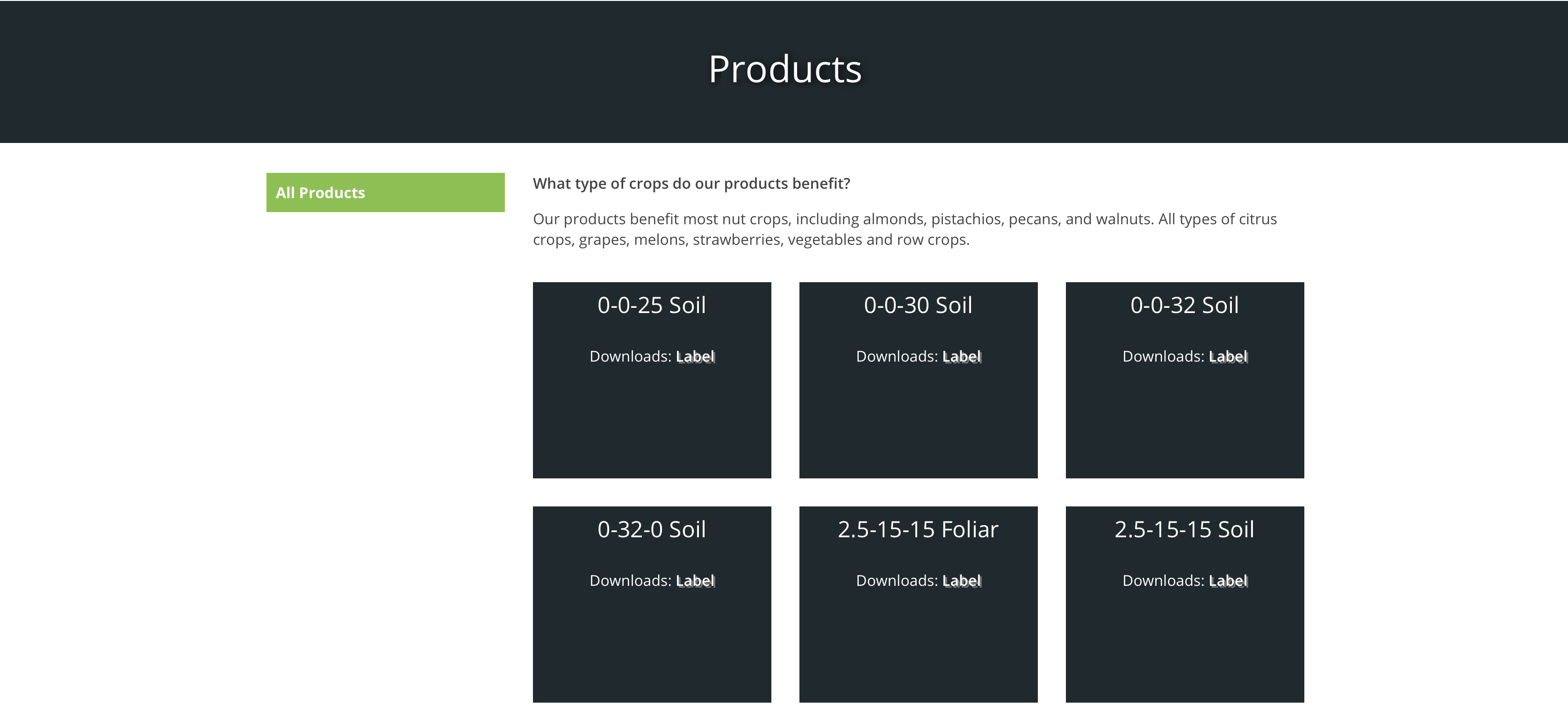Open the 2.5-15-15 Foliar product title
This screenshot has width=1568, height=726.
[918, 530]
